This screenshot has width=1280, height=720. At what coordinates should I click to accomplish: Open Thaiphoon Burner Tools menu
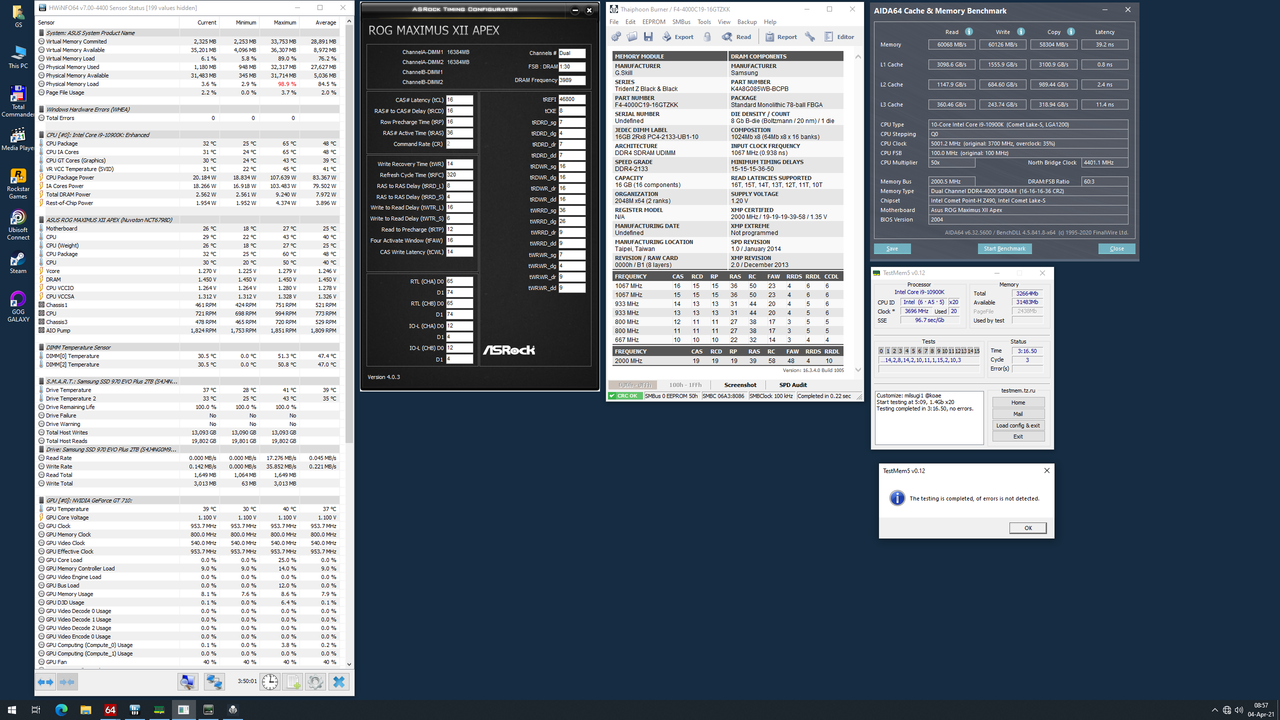click(x=704, y=21)
